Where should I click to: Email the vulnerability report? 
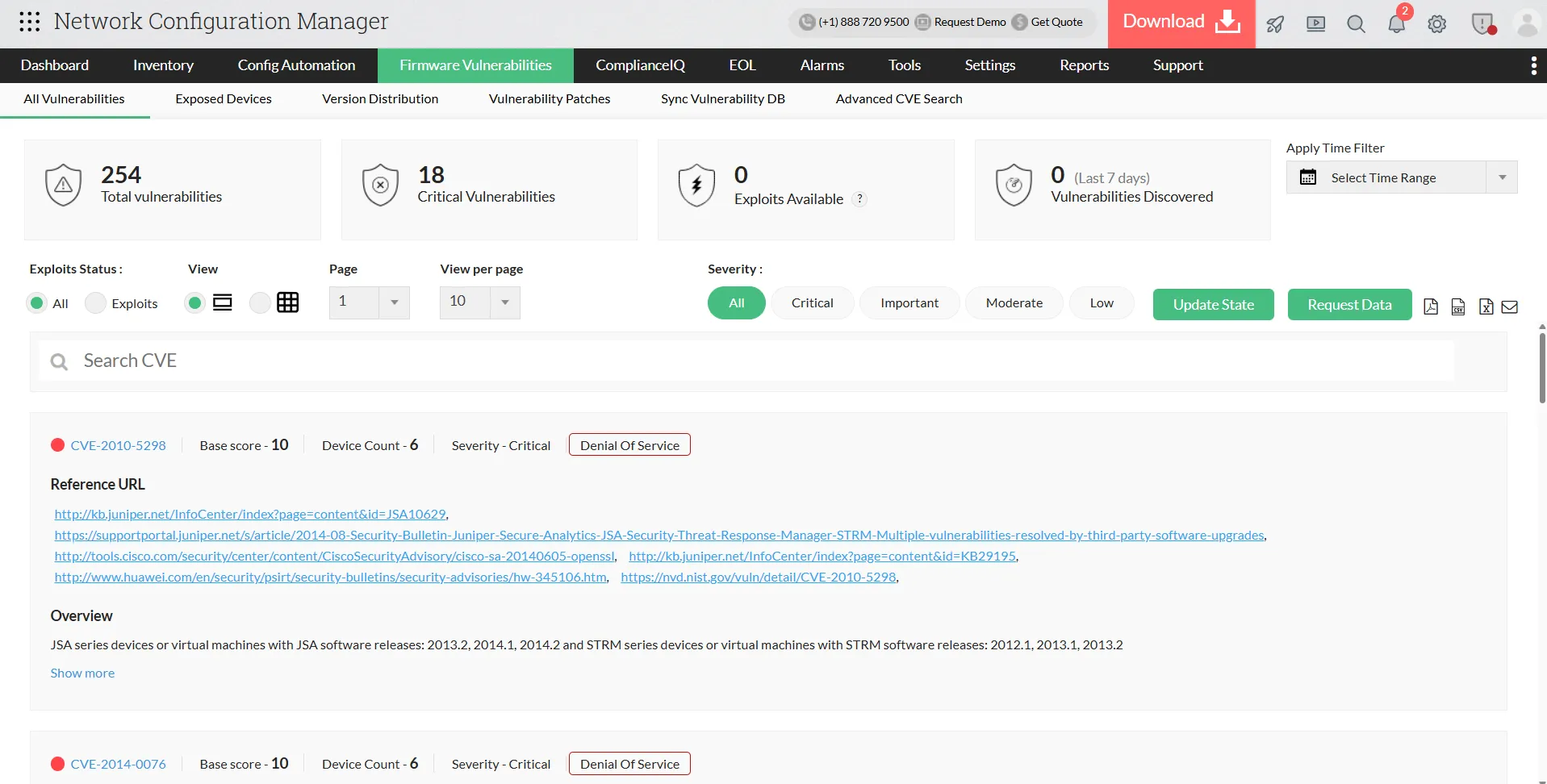point(1510,307)
